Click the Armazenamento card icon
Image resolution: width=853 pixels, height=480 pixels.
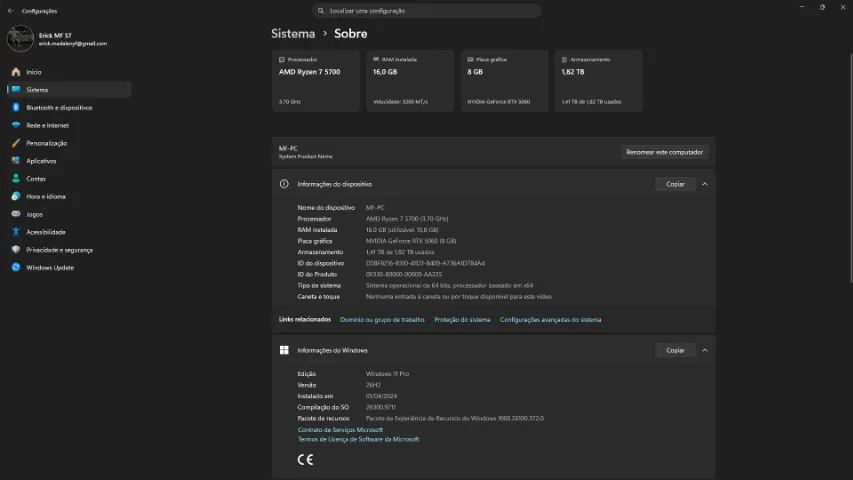564,59
